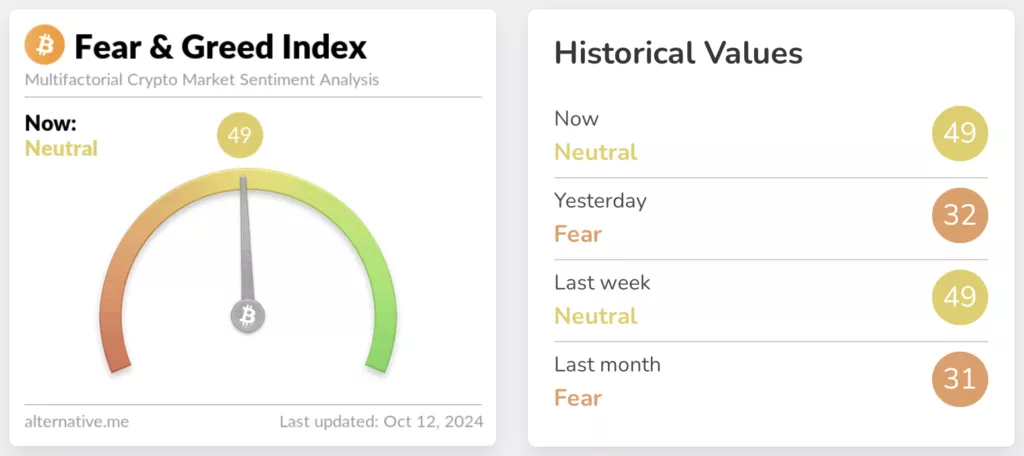Click the grey Bitcoin icon at gauge pivot
The image size is (1024, 456).
coord(248,316)
